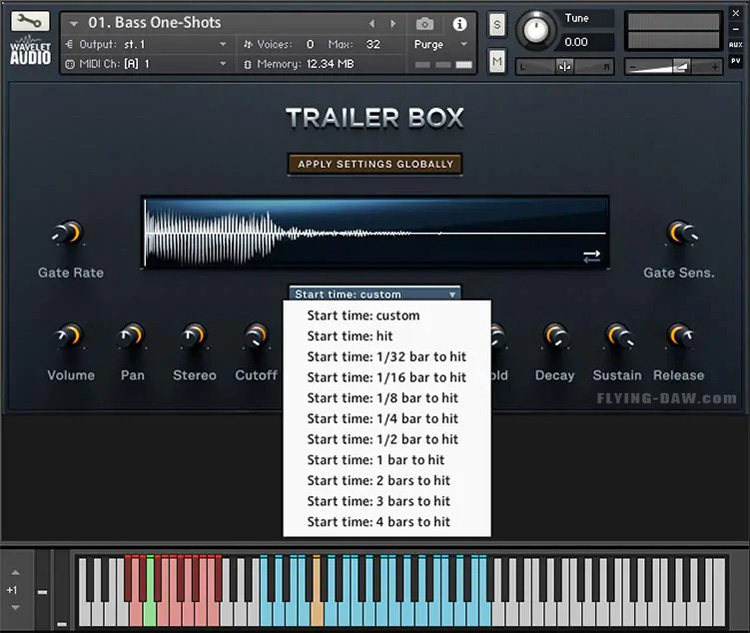This screenshot has width=750, height=633.
Task: Click the Gate Sens. knob
Action: coord(680,233)
